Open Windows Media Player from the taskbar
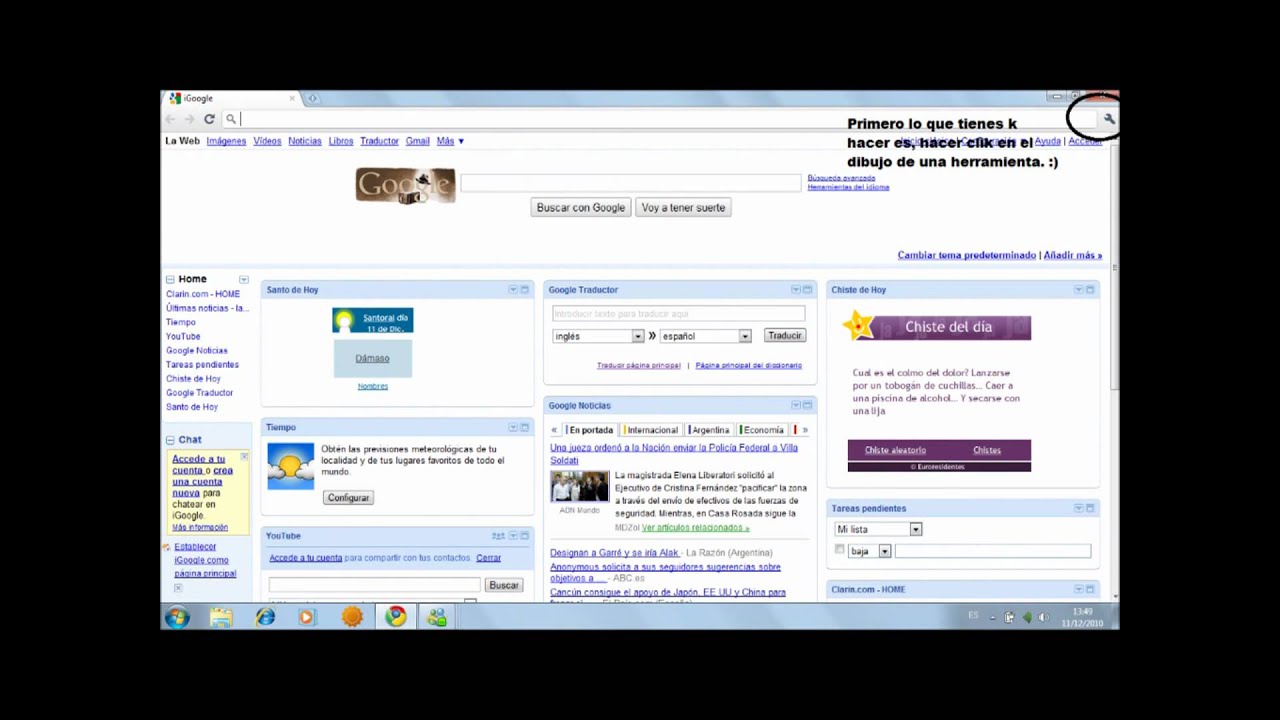 307,618
